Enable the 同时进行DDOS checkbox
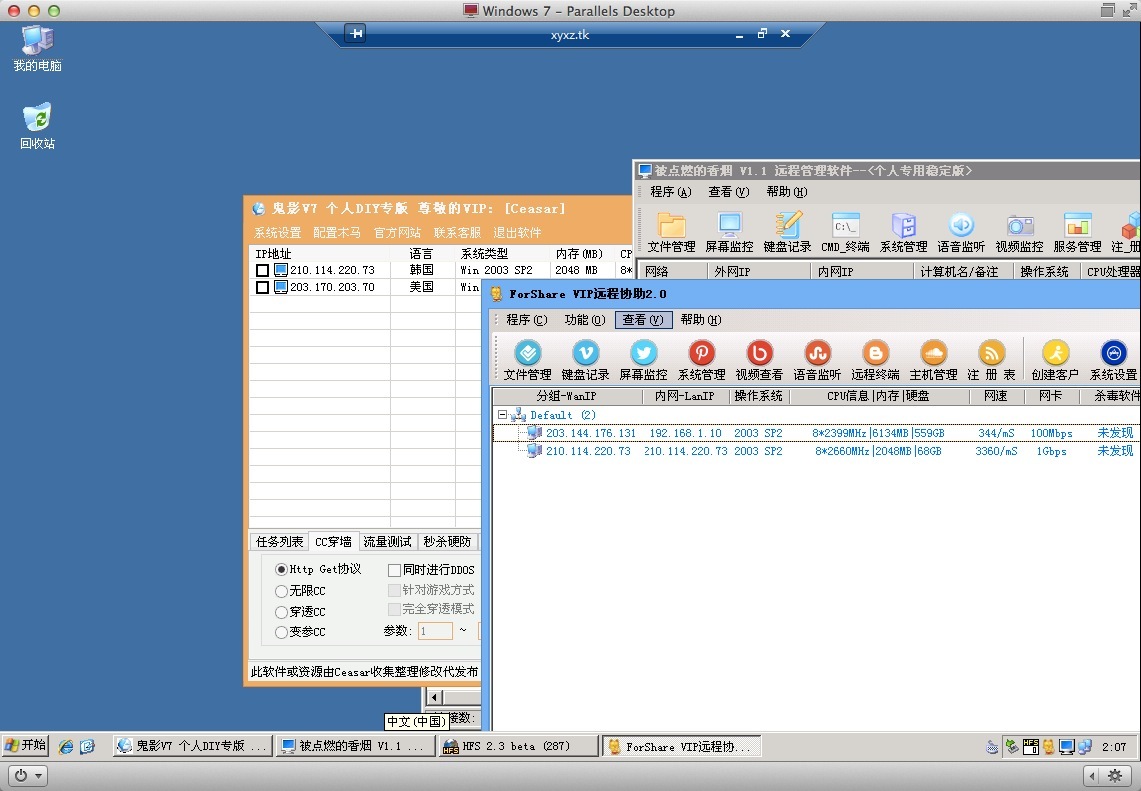The image size is (1141, 791). (394, 570)
